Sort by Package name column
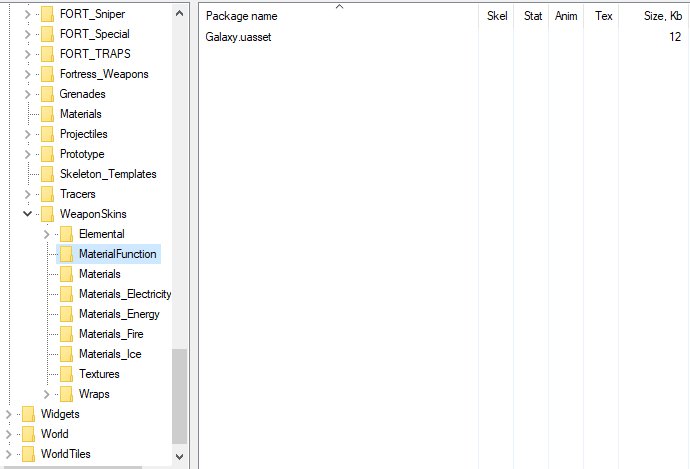This screenshot has height=469, width=690. [x=339, y=16]
